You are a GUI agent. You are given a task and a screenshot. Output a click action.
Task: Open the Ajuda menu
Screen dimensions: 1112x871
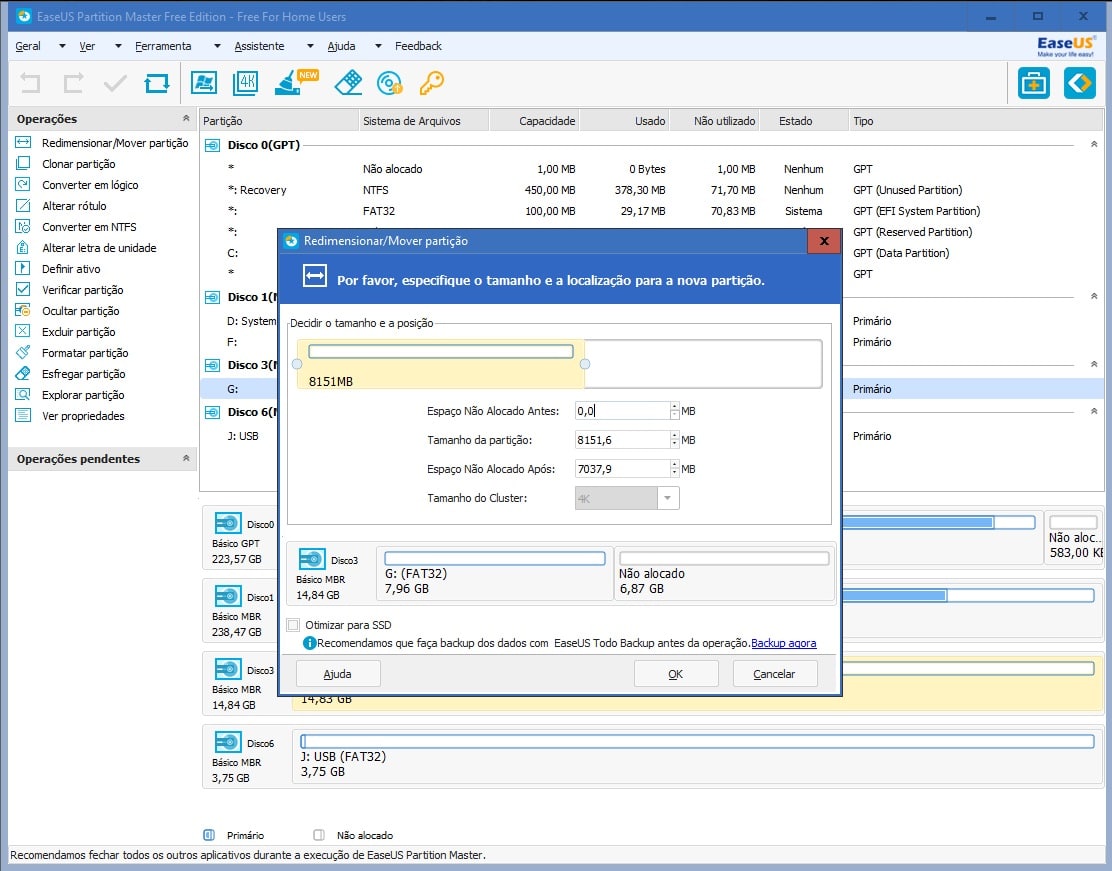341,46
